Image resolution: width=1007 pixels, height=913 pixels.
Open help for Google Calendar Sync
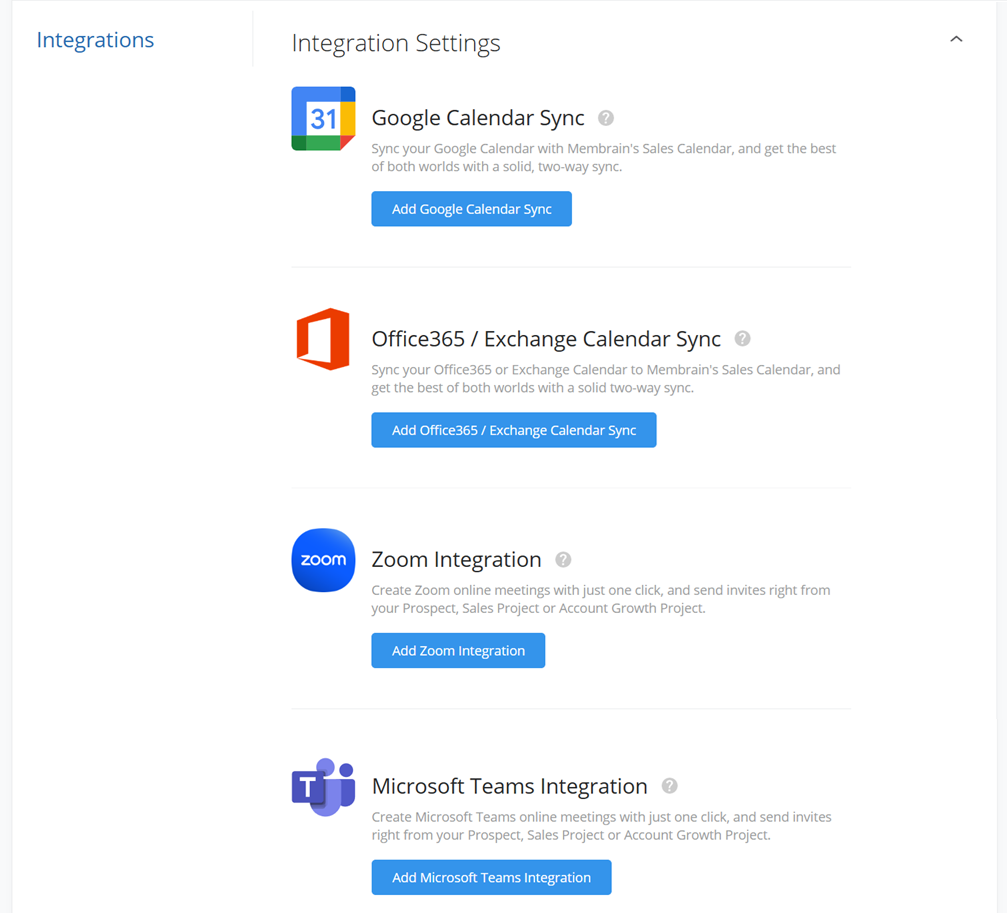pos(606,118)
